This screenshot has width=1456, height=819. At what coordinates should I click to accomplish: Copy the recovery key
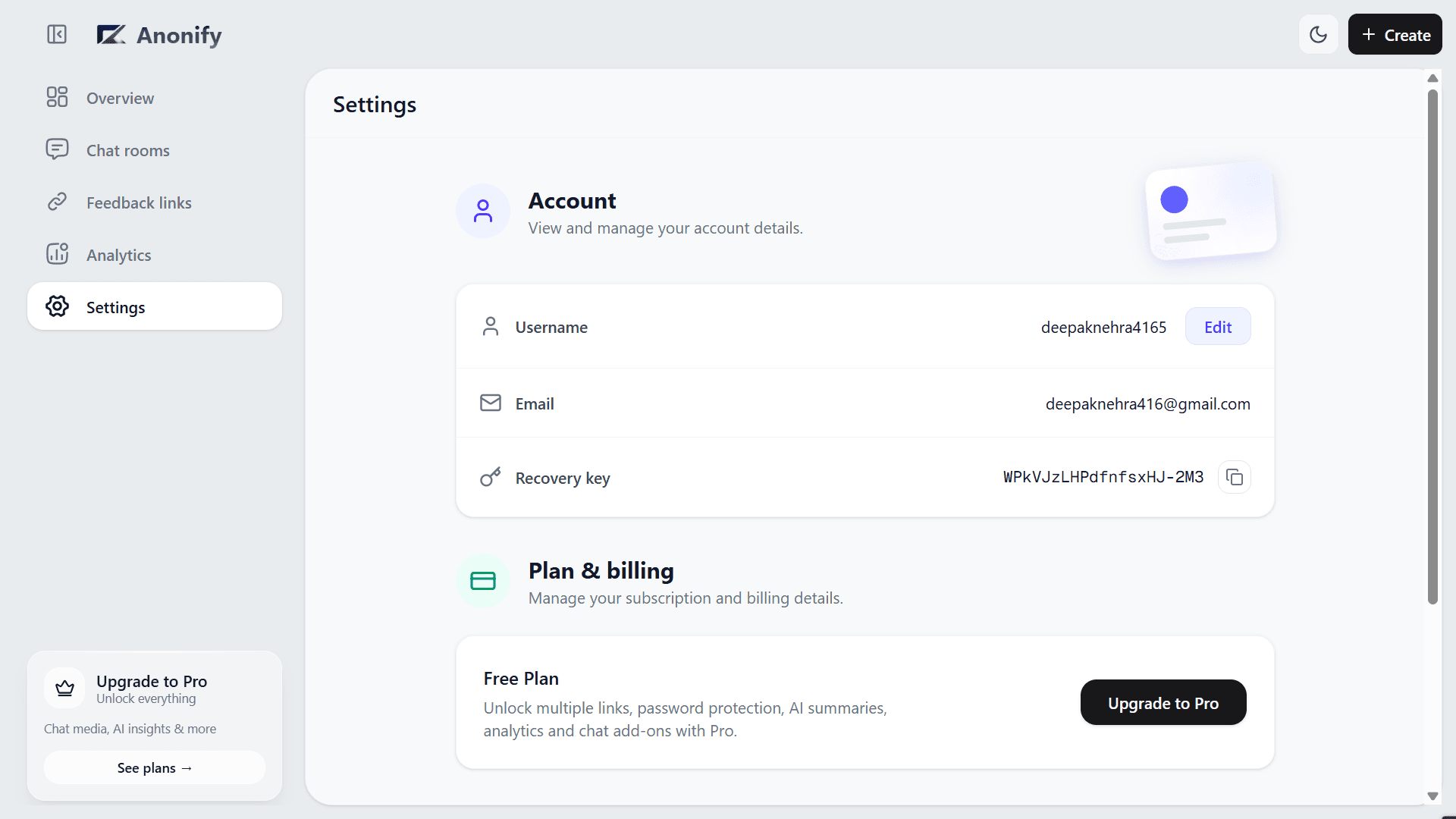coord(1235,477)
